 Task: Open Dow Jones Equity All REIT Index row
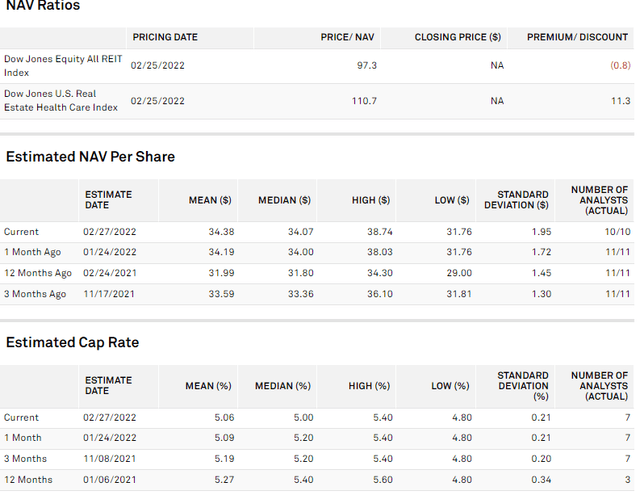(x=317, y=66)
